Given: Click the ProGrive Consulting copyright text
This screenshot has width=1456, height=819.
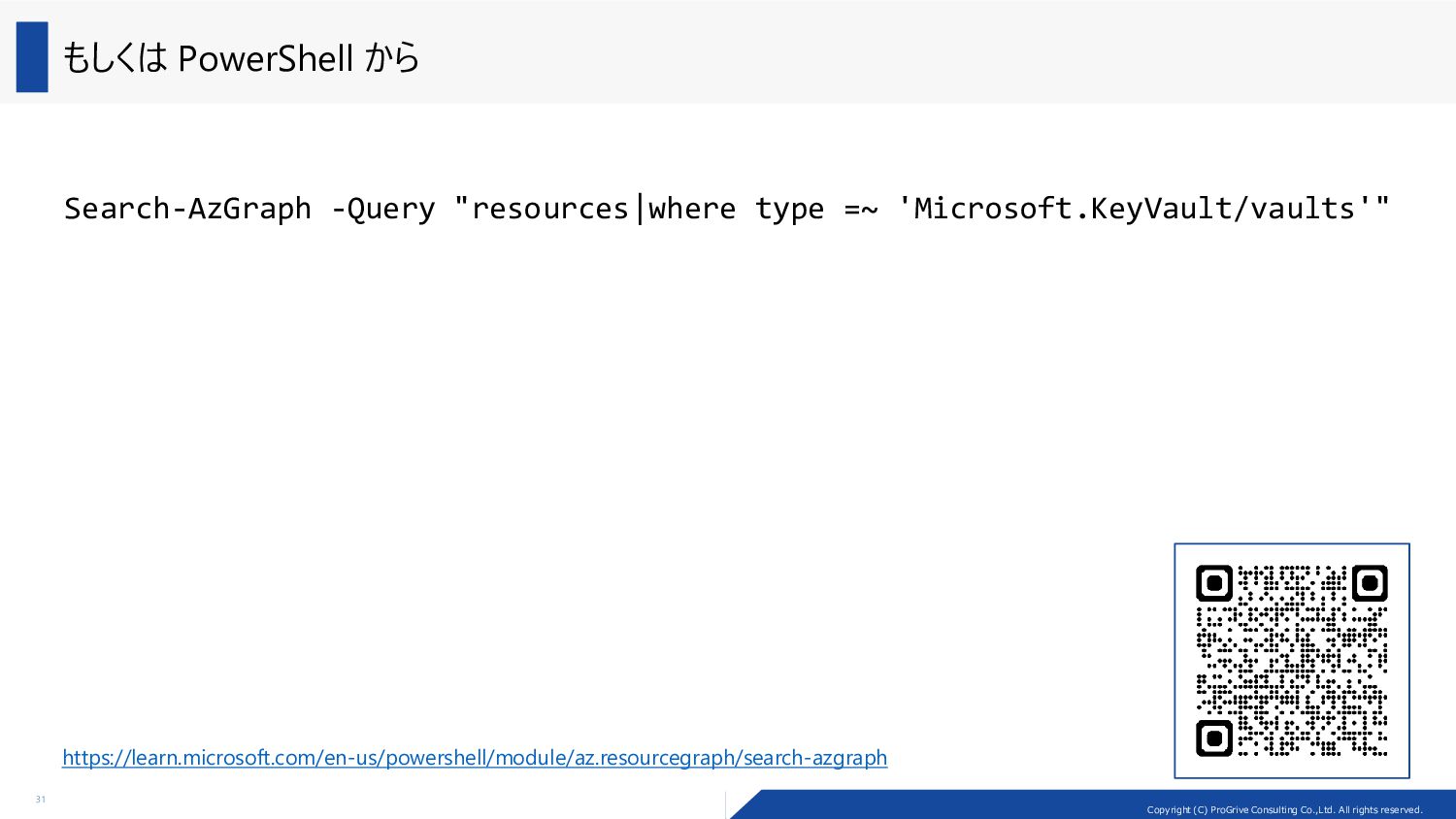Looking at the screenshot, I should [1284, 809].
